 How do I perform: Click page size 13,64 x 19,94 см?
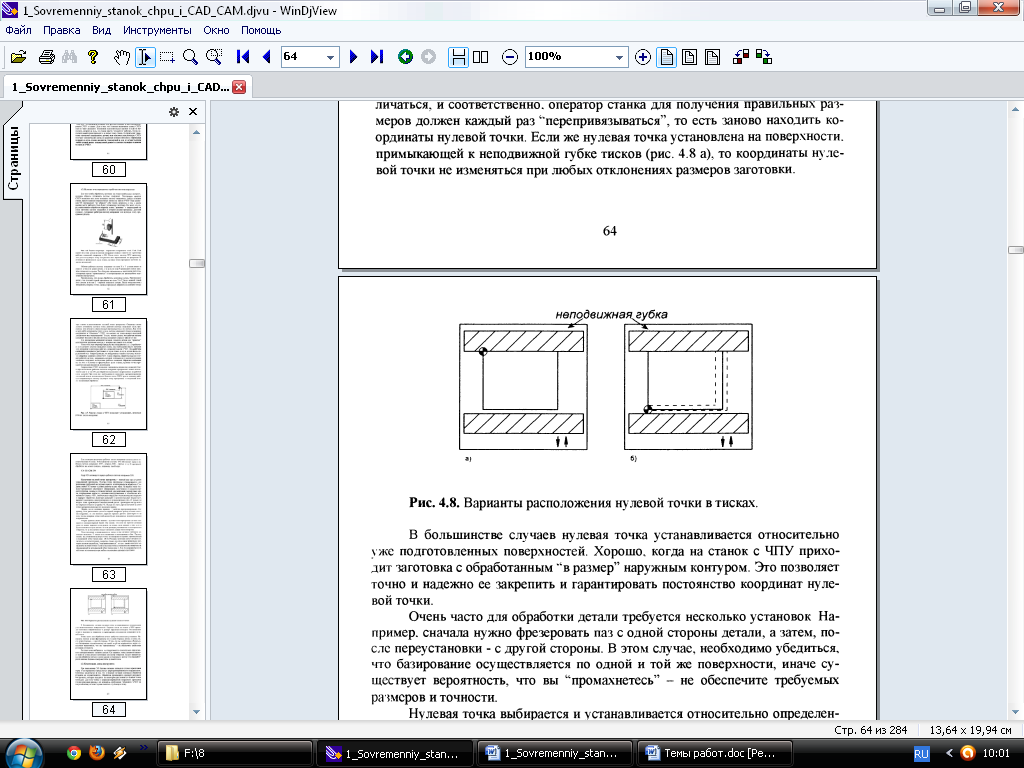click(970, 730)
